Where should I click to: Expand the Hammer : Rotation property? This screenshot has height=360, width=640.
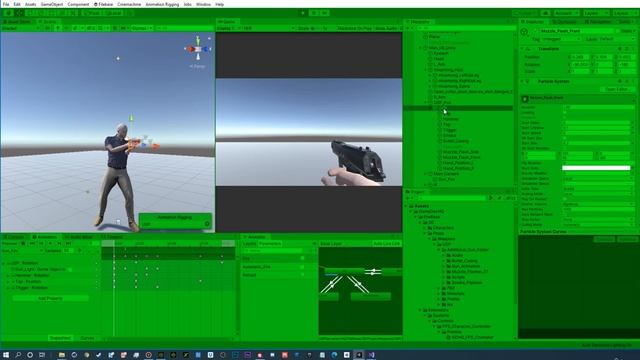pos(8,276)
